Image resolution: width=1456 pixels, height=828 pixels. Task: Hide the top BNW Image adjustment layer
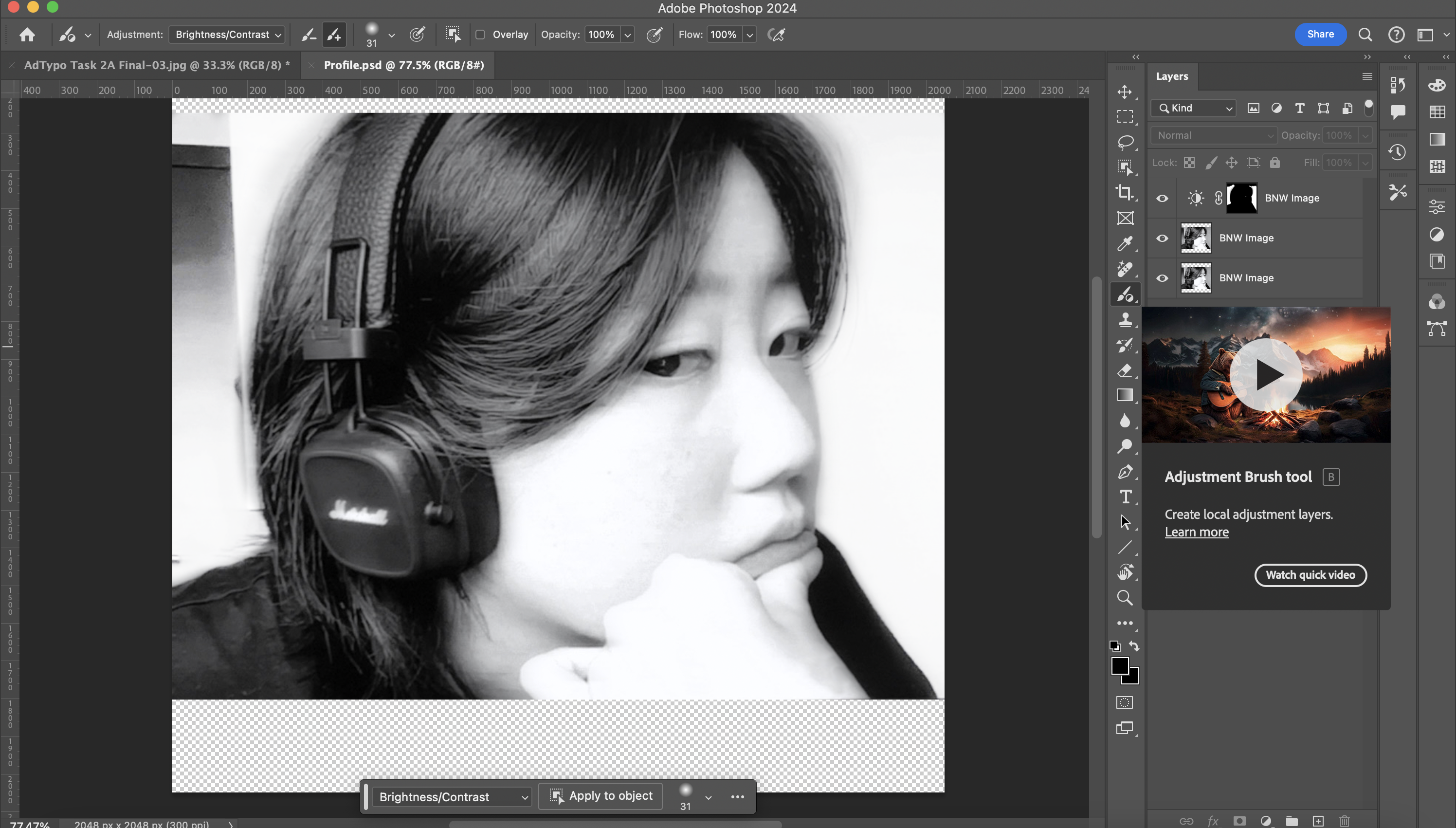(x=1162, y=199)
